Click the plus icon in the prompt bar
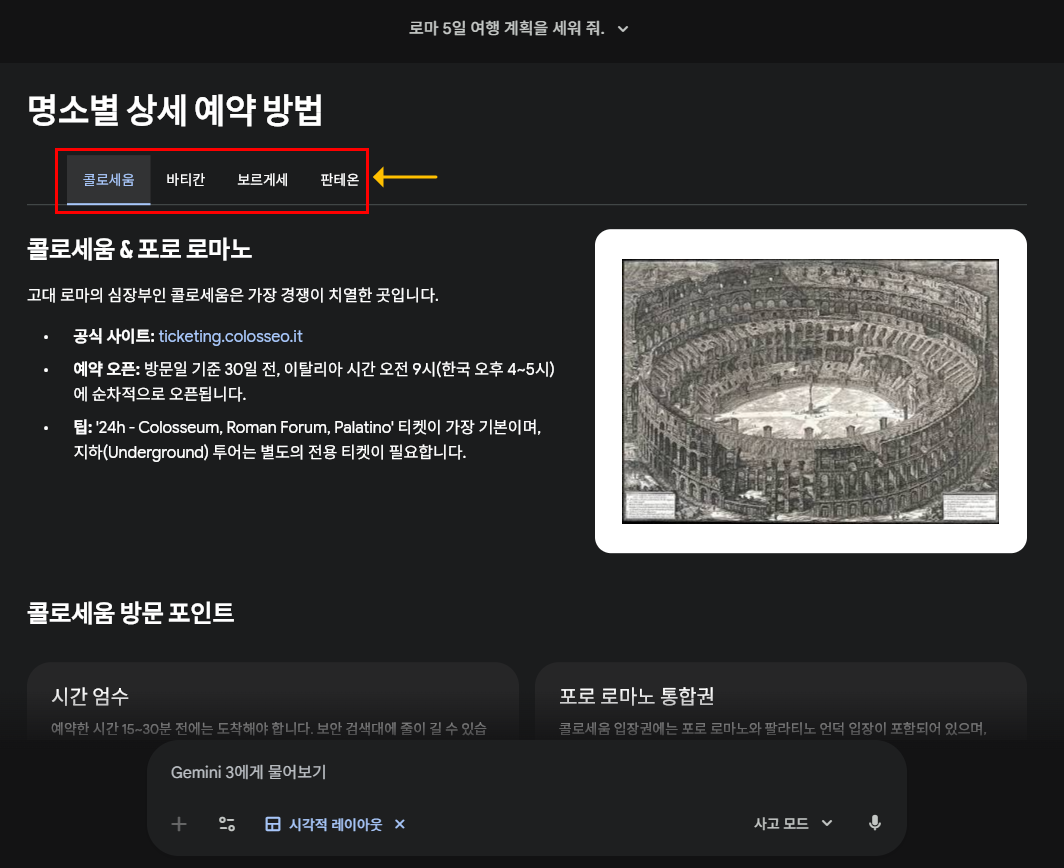This screenshot has width=1064, height=868. pos(178,824)
